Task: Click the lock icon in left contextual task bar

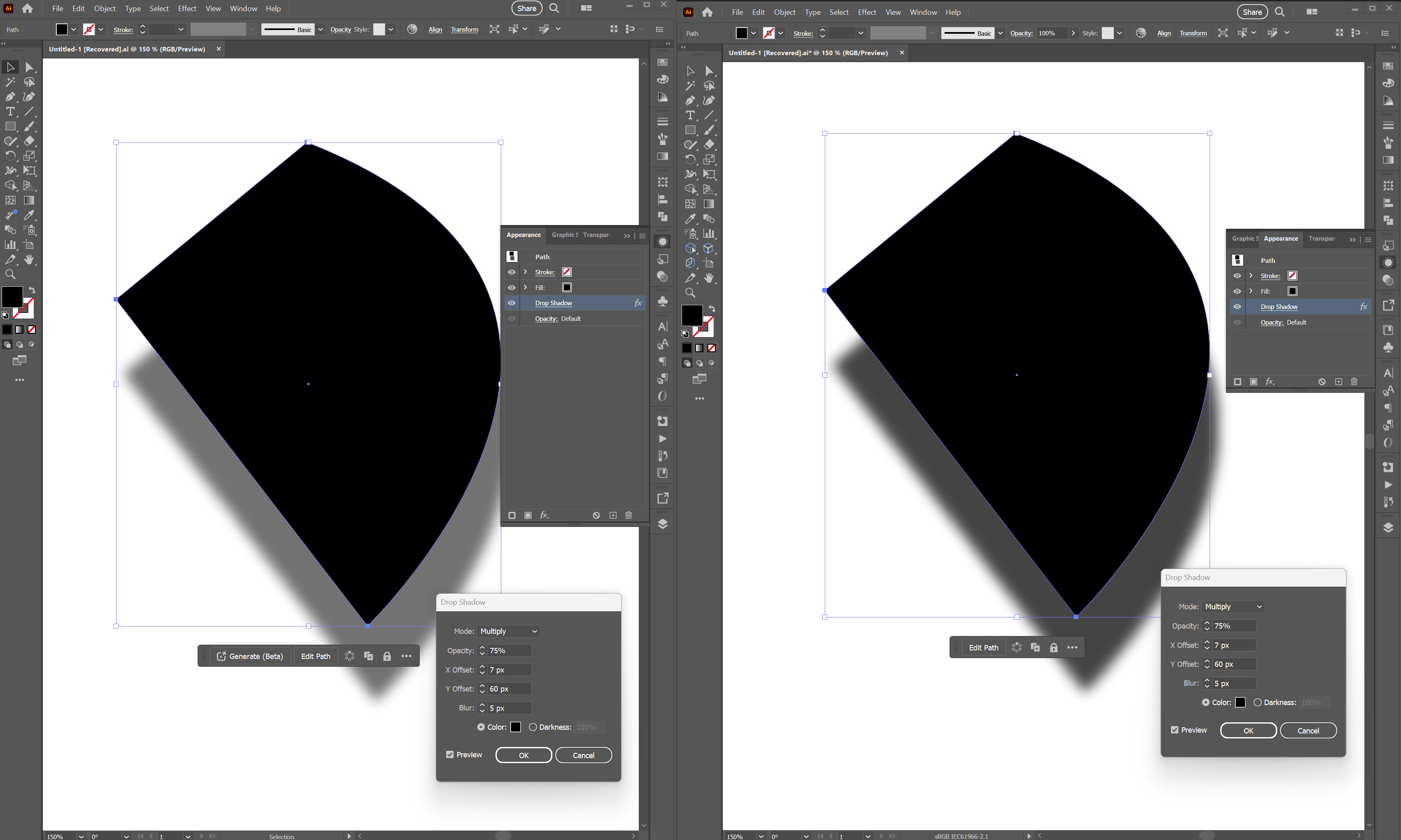Action: [x=387, y=656]
